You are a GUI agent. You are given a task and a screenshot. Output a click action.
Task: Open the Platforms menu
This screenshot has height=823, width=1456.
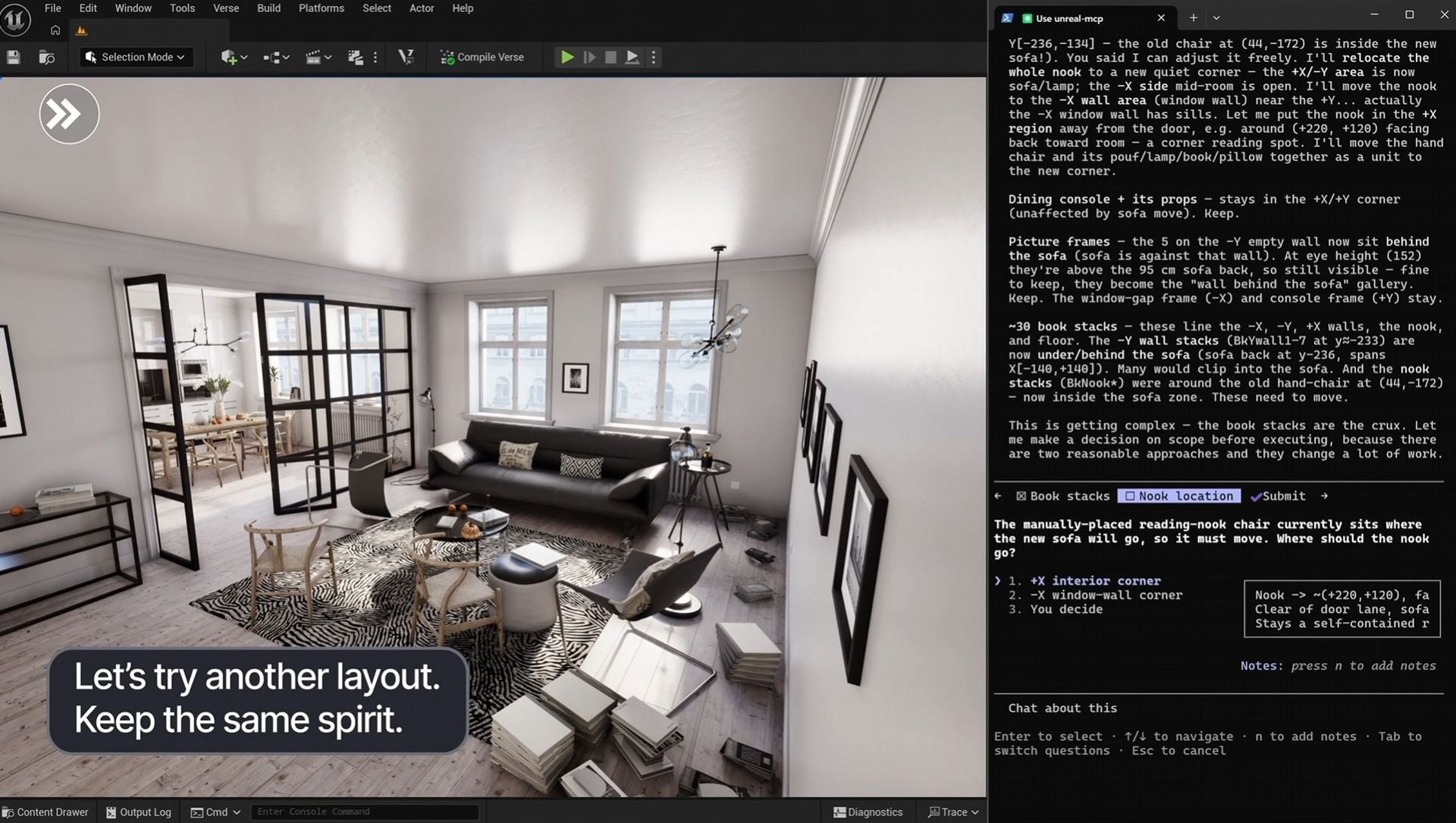(x=321, y=8)
